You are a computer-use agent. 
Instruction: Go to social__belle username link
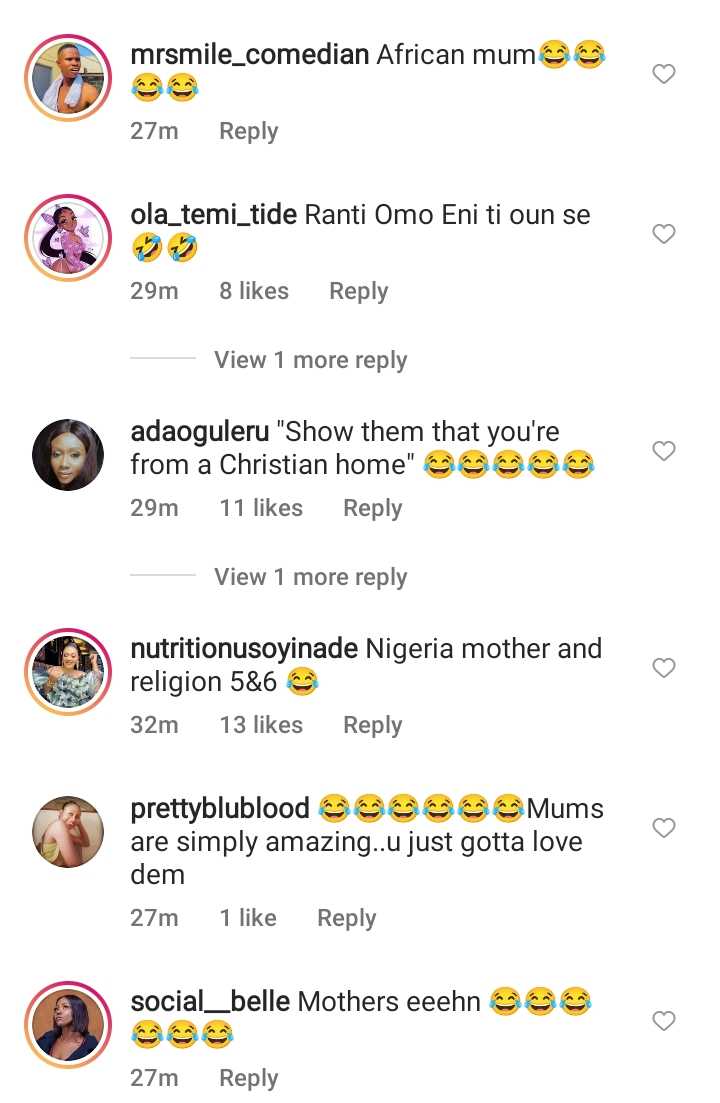pyautogui.click(x=210, y=1001)
